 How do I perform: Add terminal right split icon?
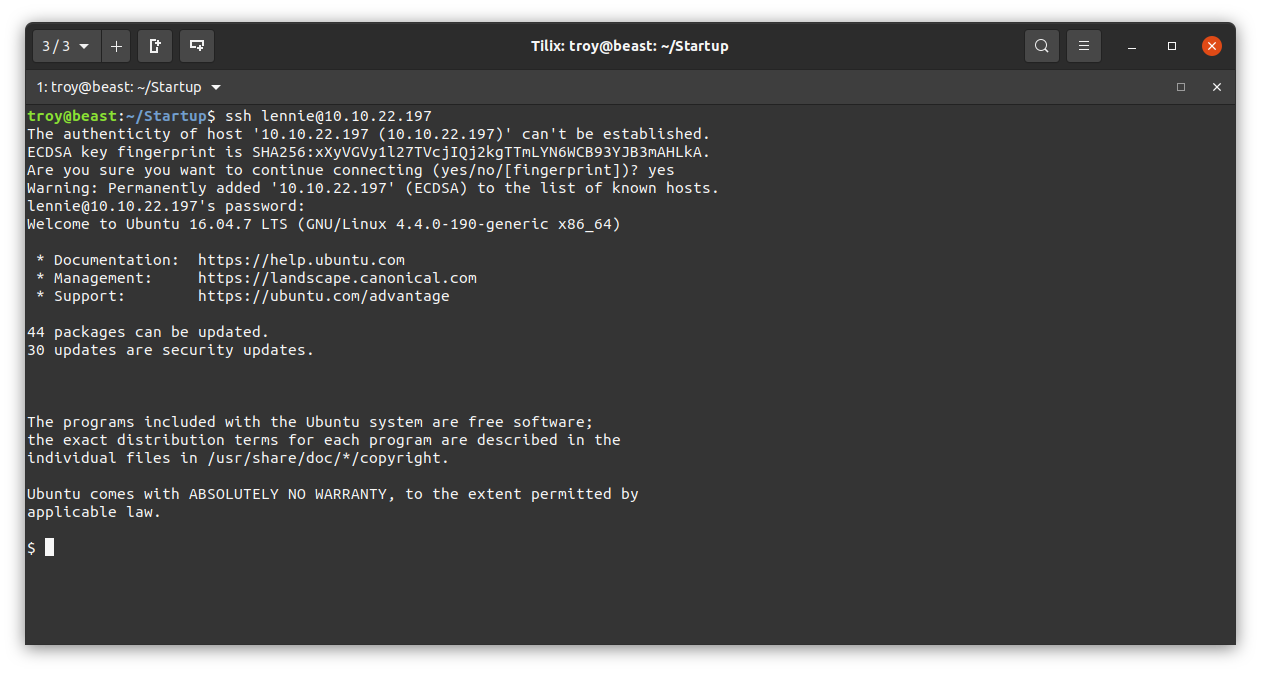(x=155, y=46)
